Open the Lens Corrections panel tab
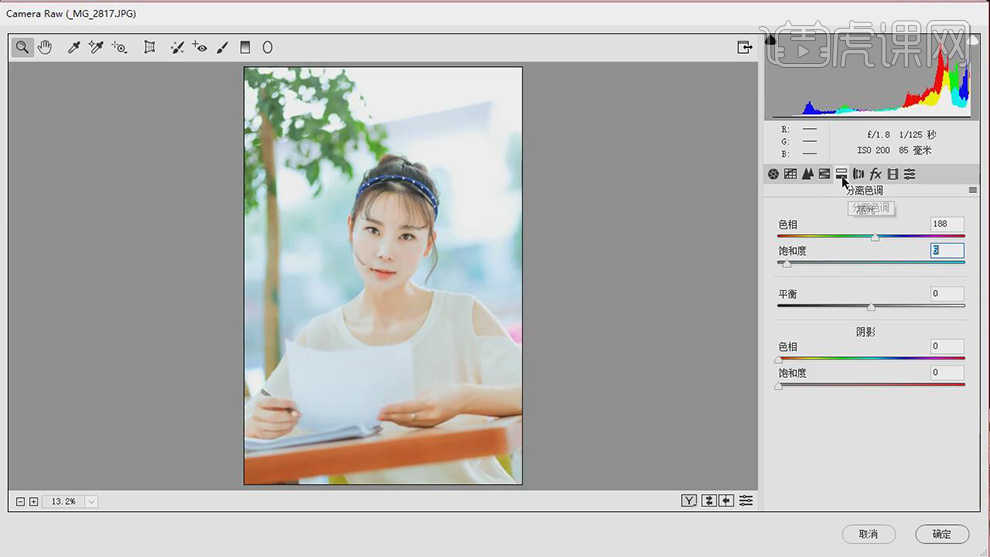990x557 pixels. (858, 174)
